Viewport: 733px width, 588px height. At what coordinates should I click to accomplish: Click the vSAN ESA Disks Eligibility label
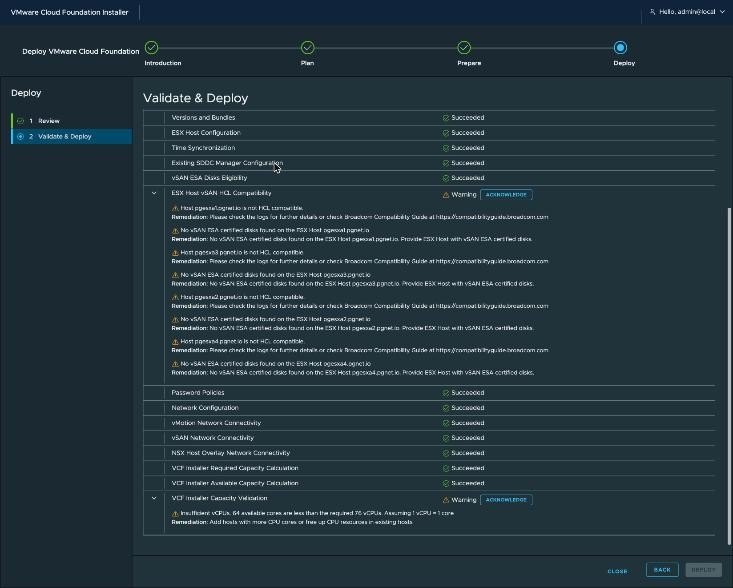209,178
